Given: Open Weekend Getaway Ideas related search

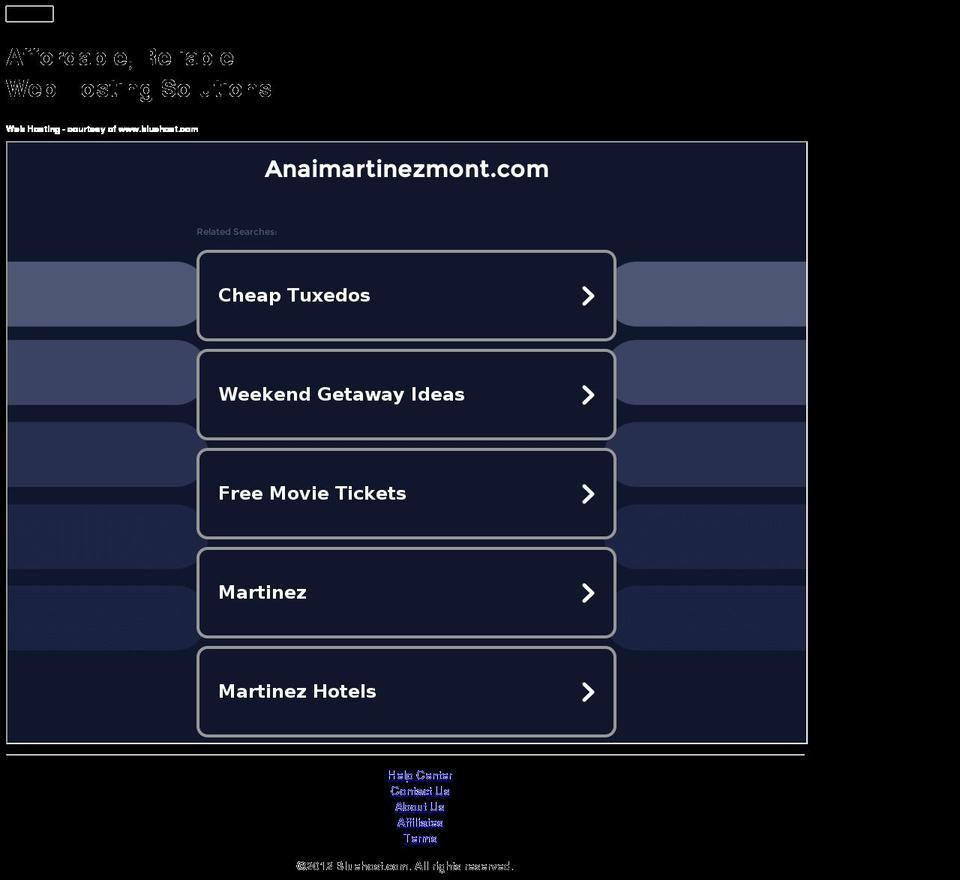Looking at the screenshot, I should point(406,394).
